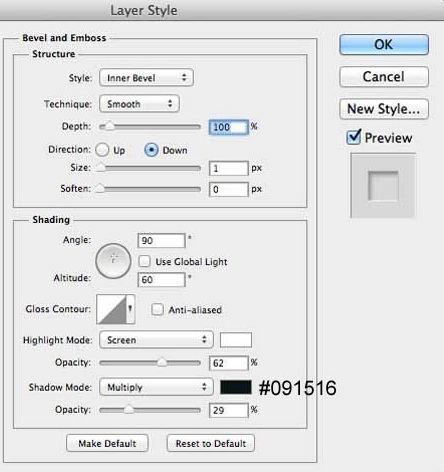
Task: Open the Shadow Mode dropdown set to Multiply
Action: coord(156,387)
